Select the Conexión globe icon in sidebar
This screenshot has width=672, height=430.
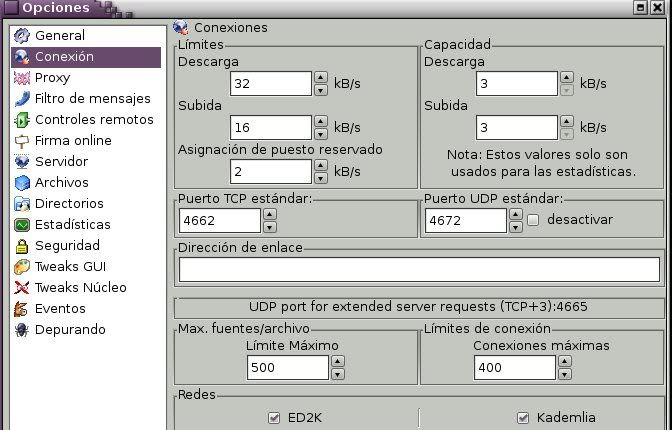coord(21,57)
